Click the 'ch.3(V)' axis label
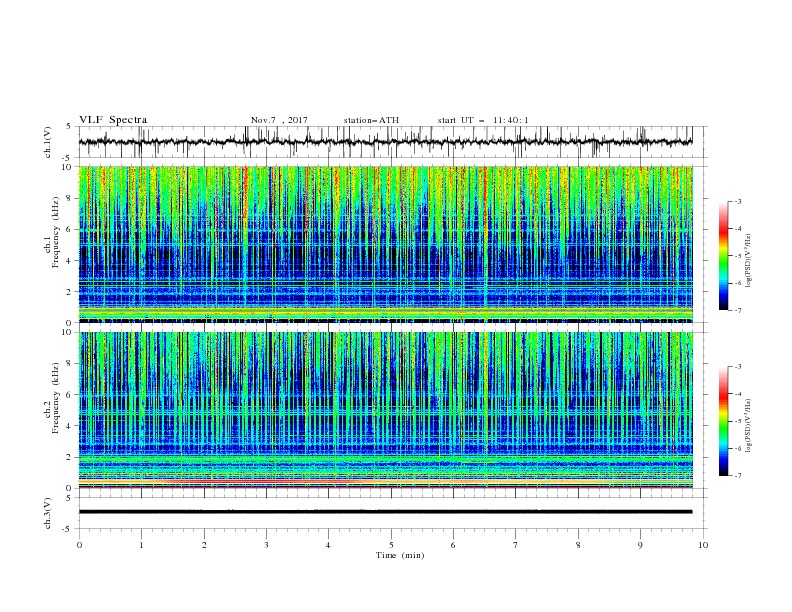792x612 pixels. point(48,513)
